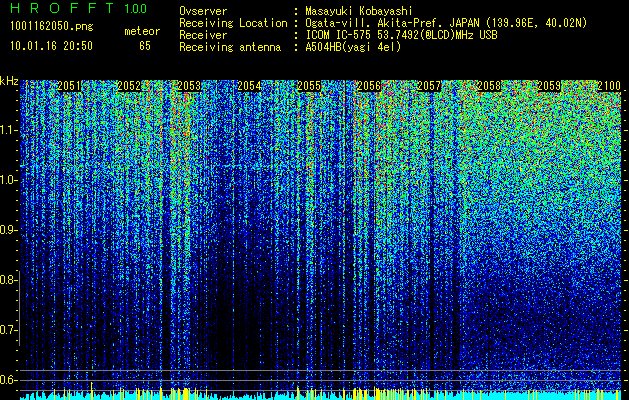The width and height of the screenshot is (629, 400).
Task: Click the 2056 time marker
Action: coord(369,86)
